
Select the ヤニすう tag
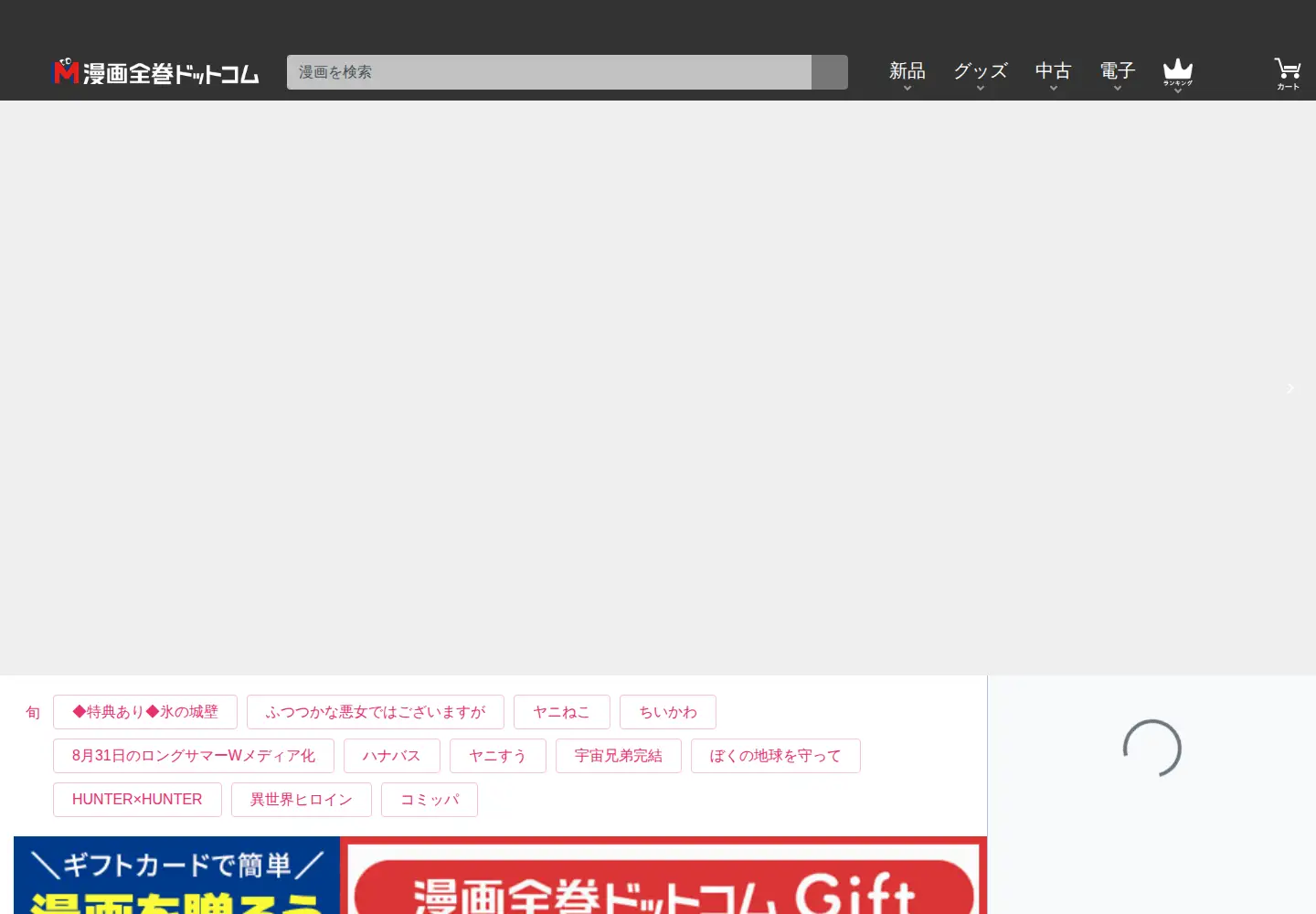pyautogui.click(x=498, y=756)
